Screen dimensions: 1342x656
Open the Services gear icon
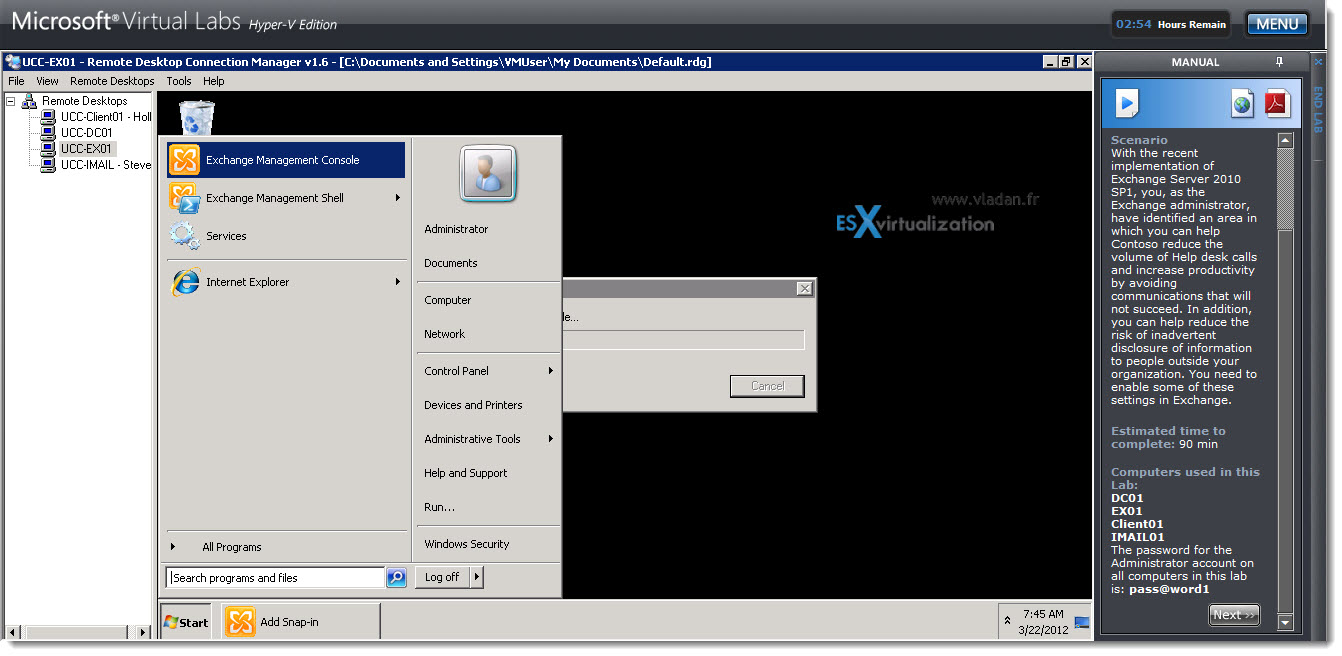tap(184, 236)
